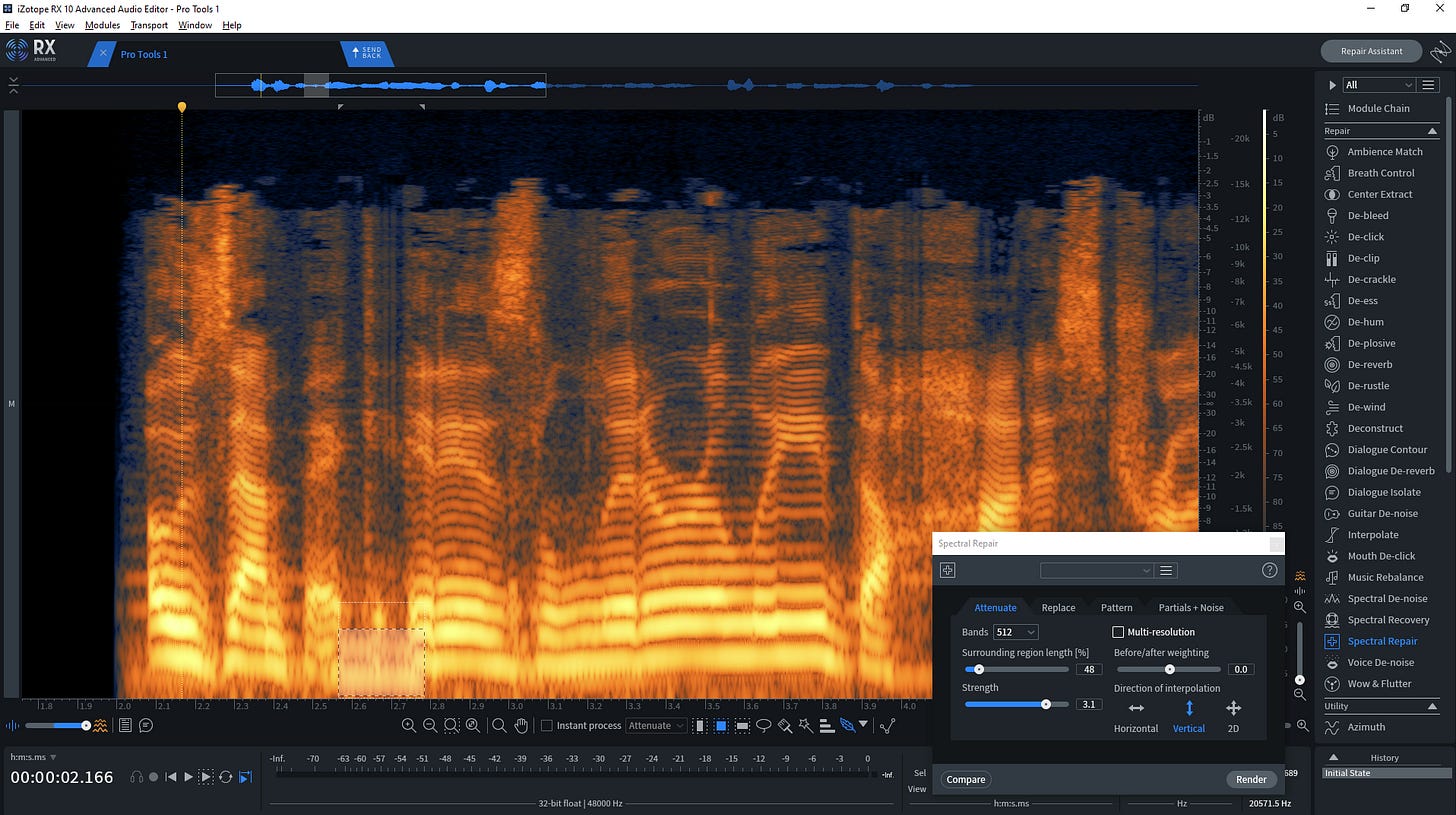Click the Render button

pyautogui.click(x=1251, y=779)
